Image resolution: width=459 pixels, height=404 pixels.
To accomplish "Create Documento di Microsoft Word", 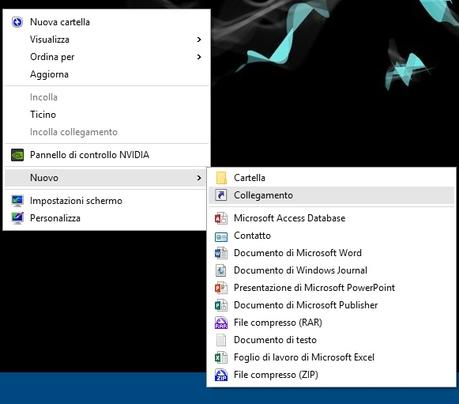I will click(x=331, y=253).
